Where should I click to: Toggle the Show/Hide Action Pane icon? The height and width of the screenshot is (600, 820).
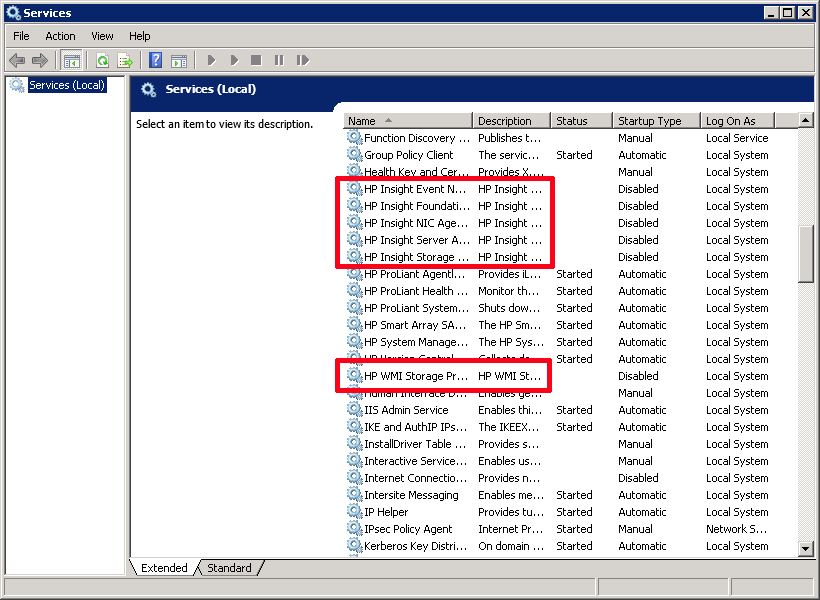pos(179,60)
